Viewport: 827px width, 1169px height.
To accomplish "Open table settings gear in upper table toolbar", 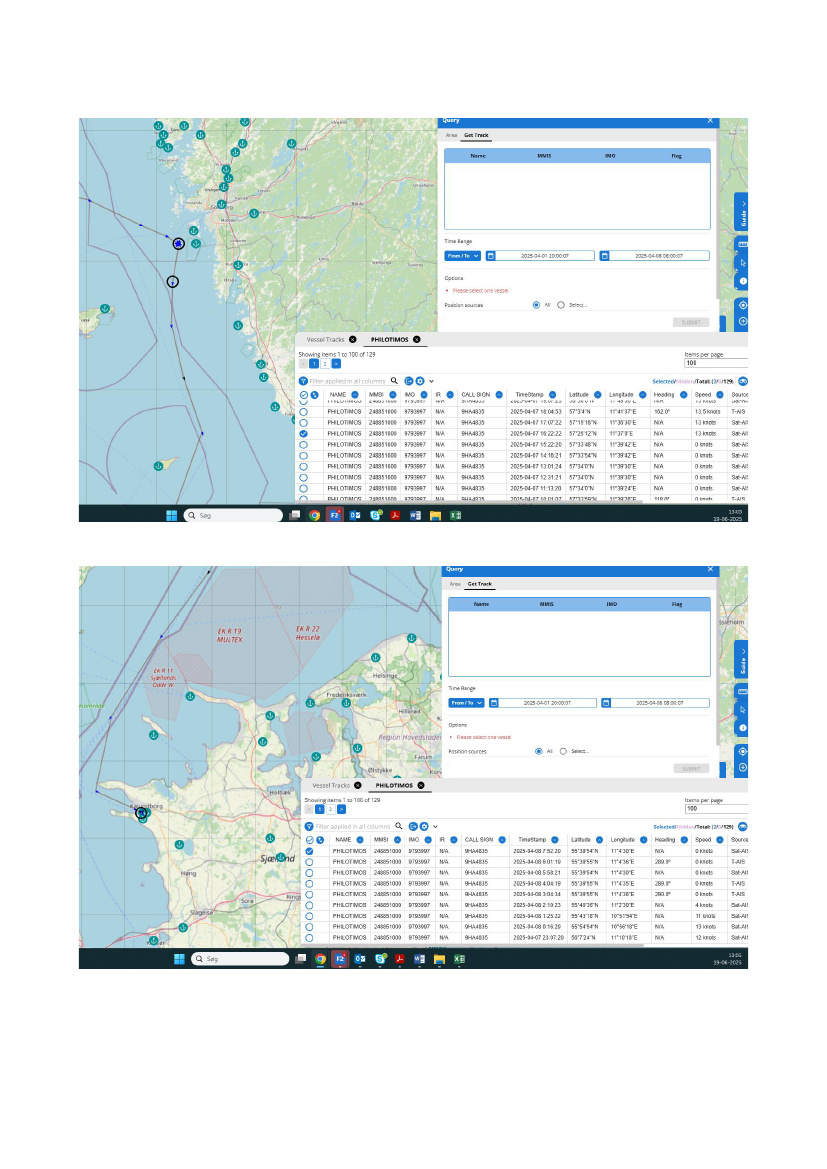I will point(420,381).
